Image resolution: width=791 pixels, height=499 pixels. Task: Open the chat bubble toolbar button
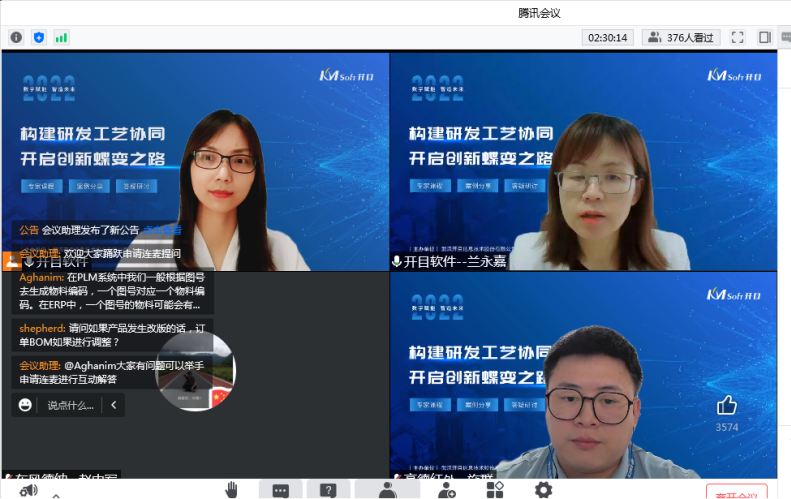tap(280, 490)
